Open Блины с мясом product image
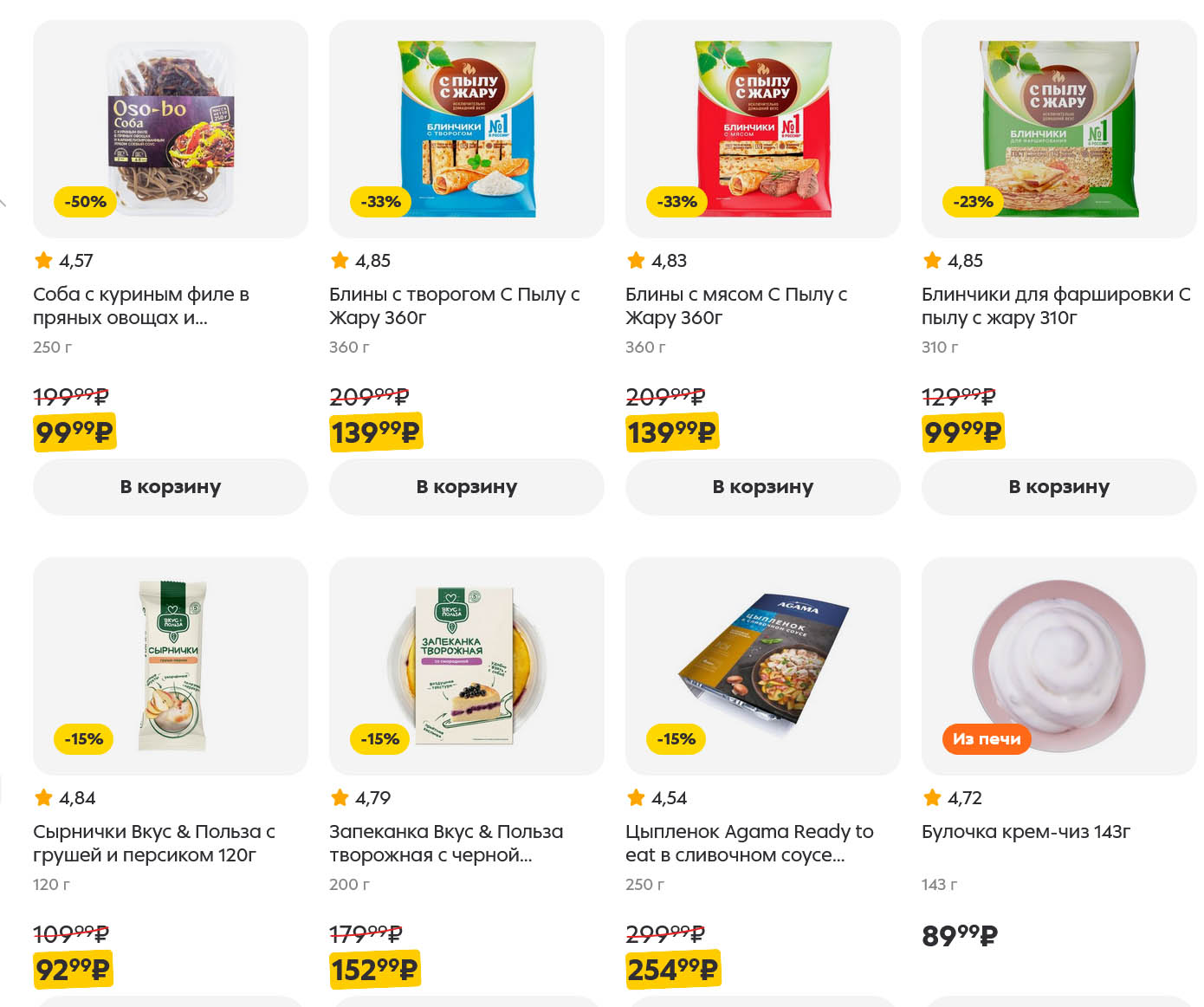This screenshot has height=1007, width=1204. (x=763, y=128)
